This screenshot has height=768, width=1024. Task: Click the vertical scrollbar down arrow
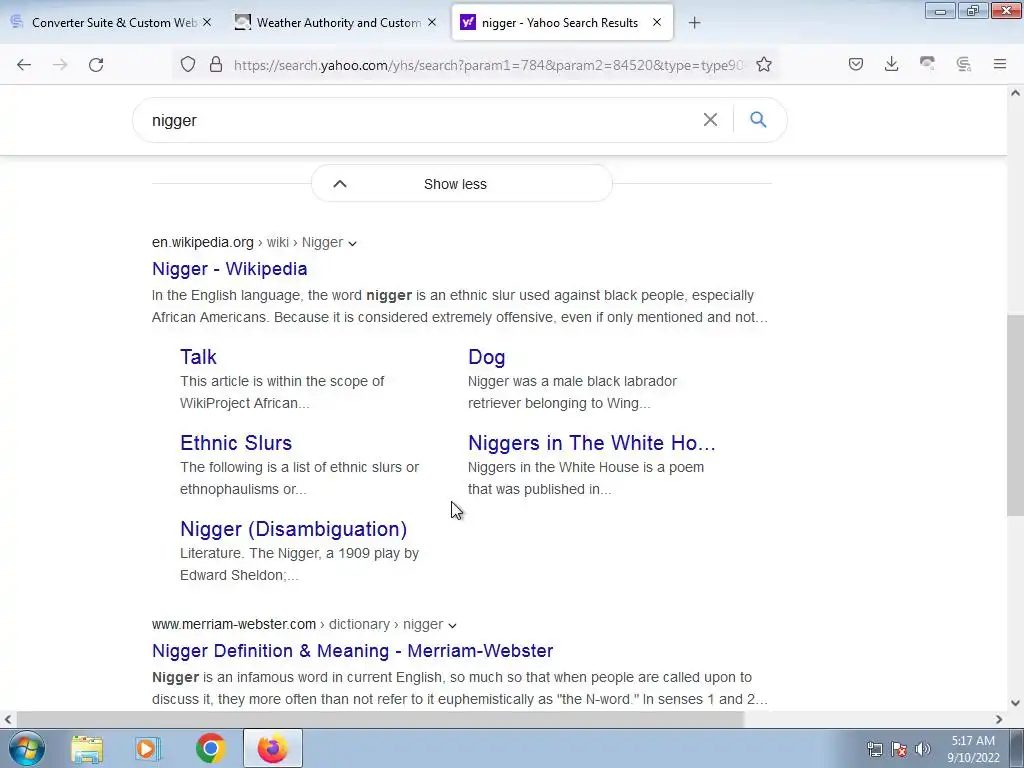(x=1015, y=703)
